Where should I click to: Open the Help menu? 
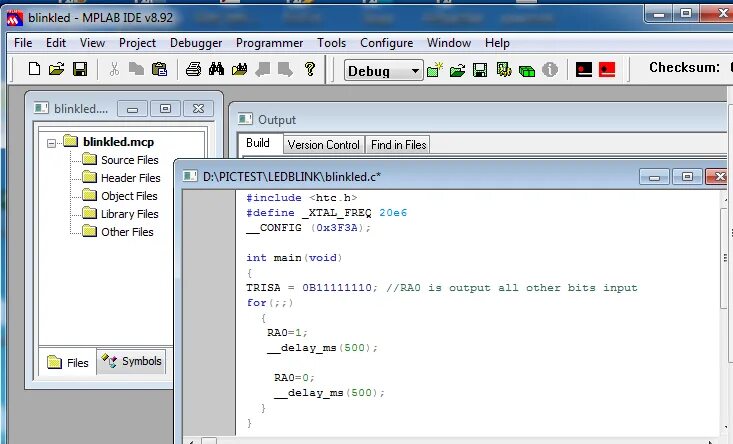point(497,43)
